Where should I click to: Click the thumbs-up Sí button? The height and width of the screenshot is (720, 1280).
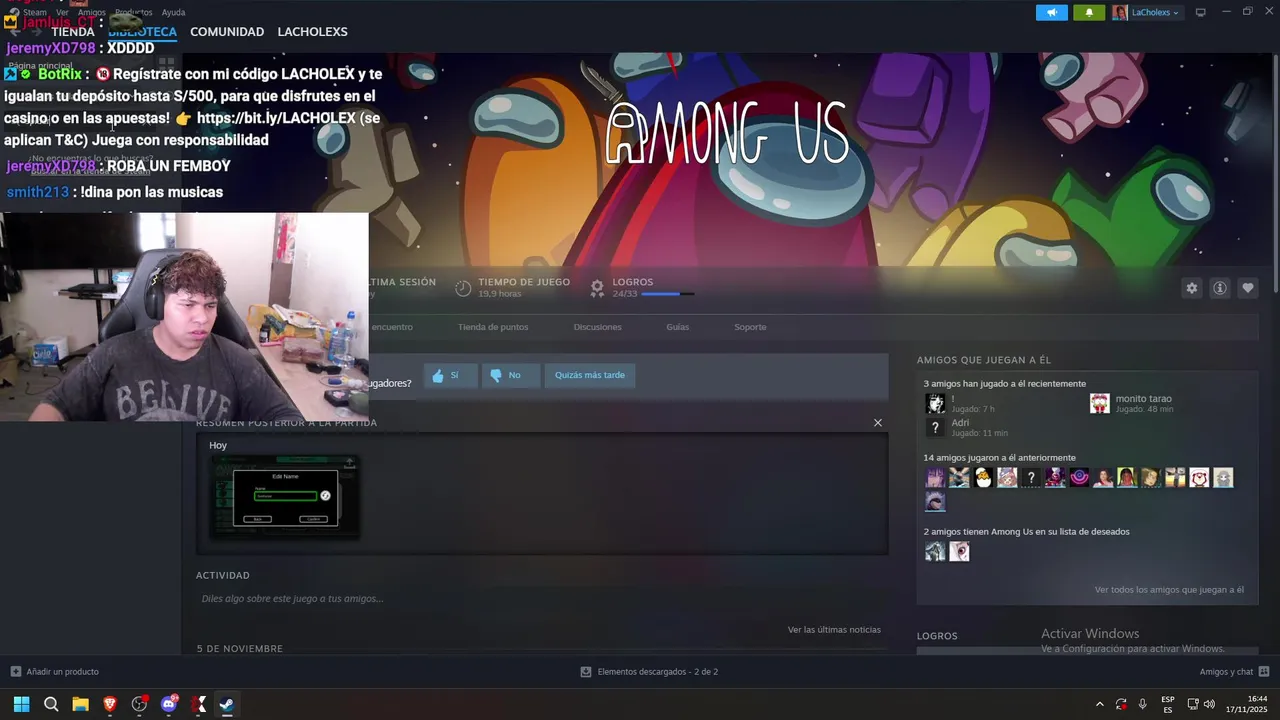point(450,375)
